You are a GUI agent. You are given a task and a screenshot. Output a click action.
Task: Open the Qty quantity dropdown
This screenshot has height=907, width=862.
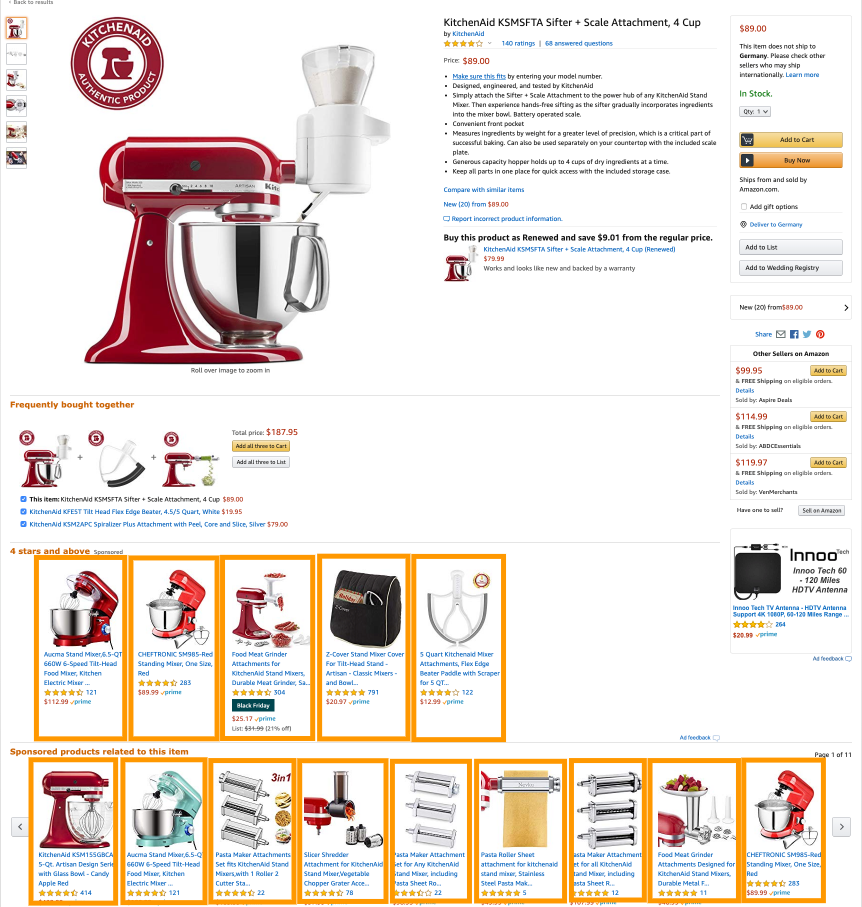(754, 112)
